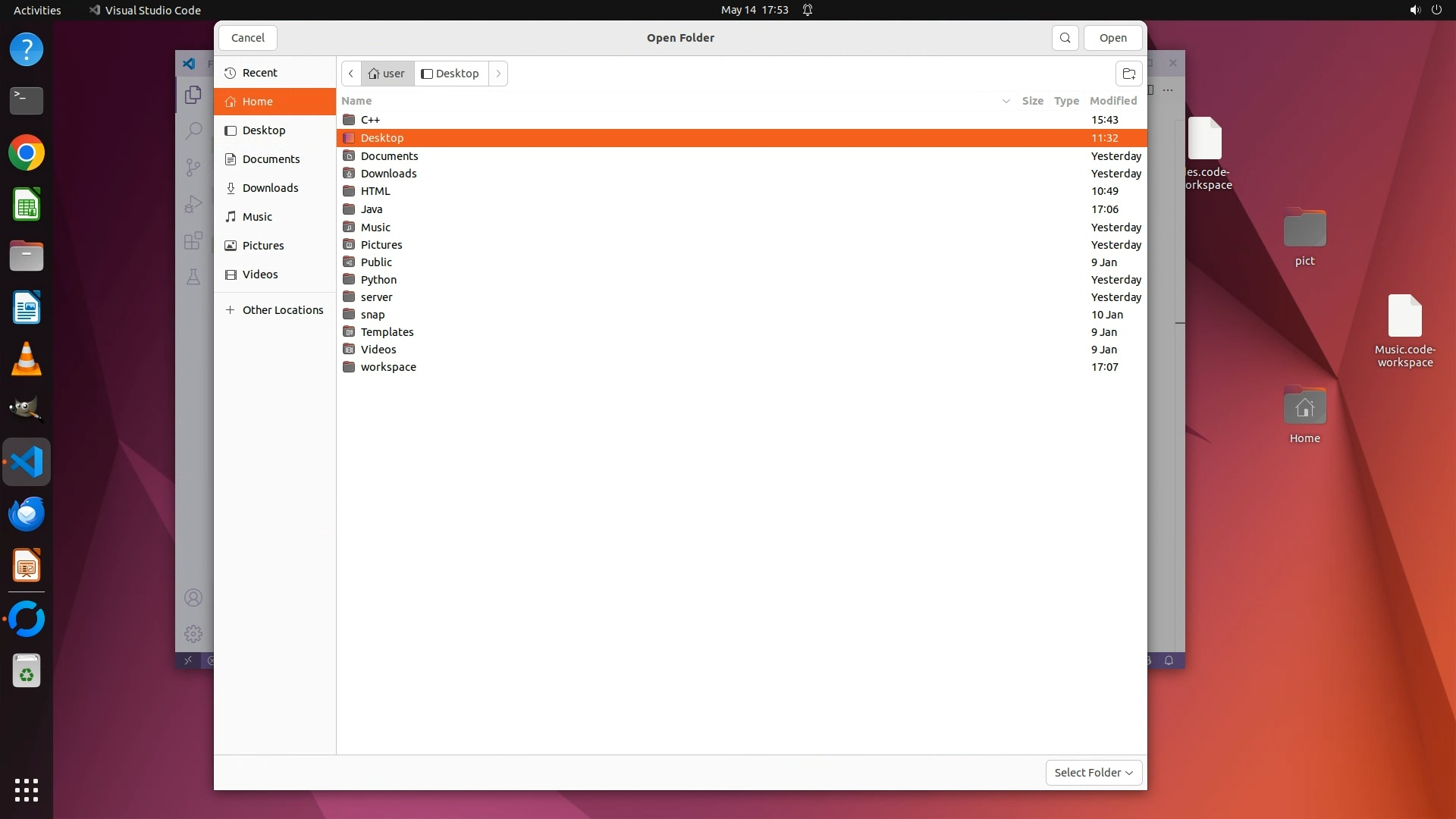Click VS Code Accounts icon
The image size is (1456, 819).
193,598
